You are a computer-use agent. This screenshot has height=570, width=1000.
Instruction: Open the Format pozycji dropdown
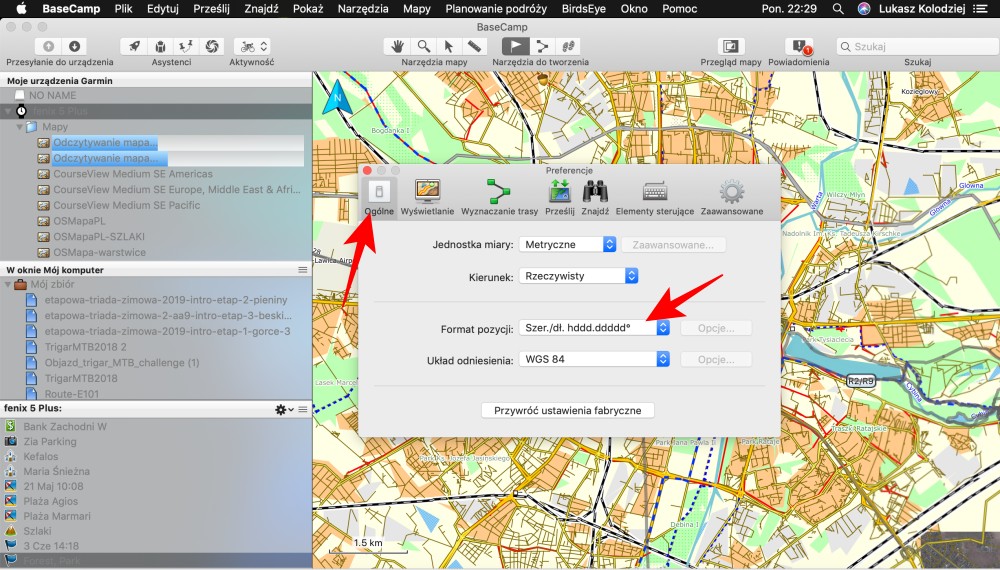click(x=594, y=328)
